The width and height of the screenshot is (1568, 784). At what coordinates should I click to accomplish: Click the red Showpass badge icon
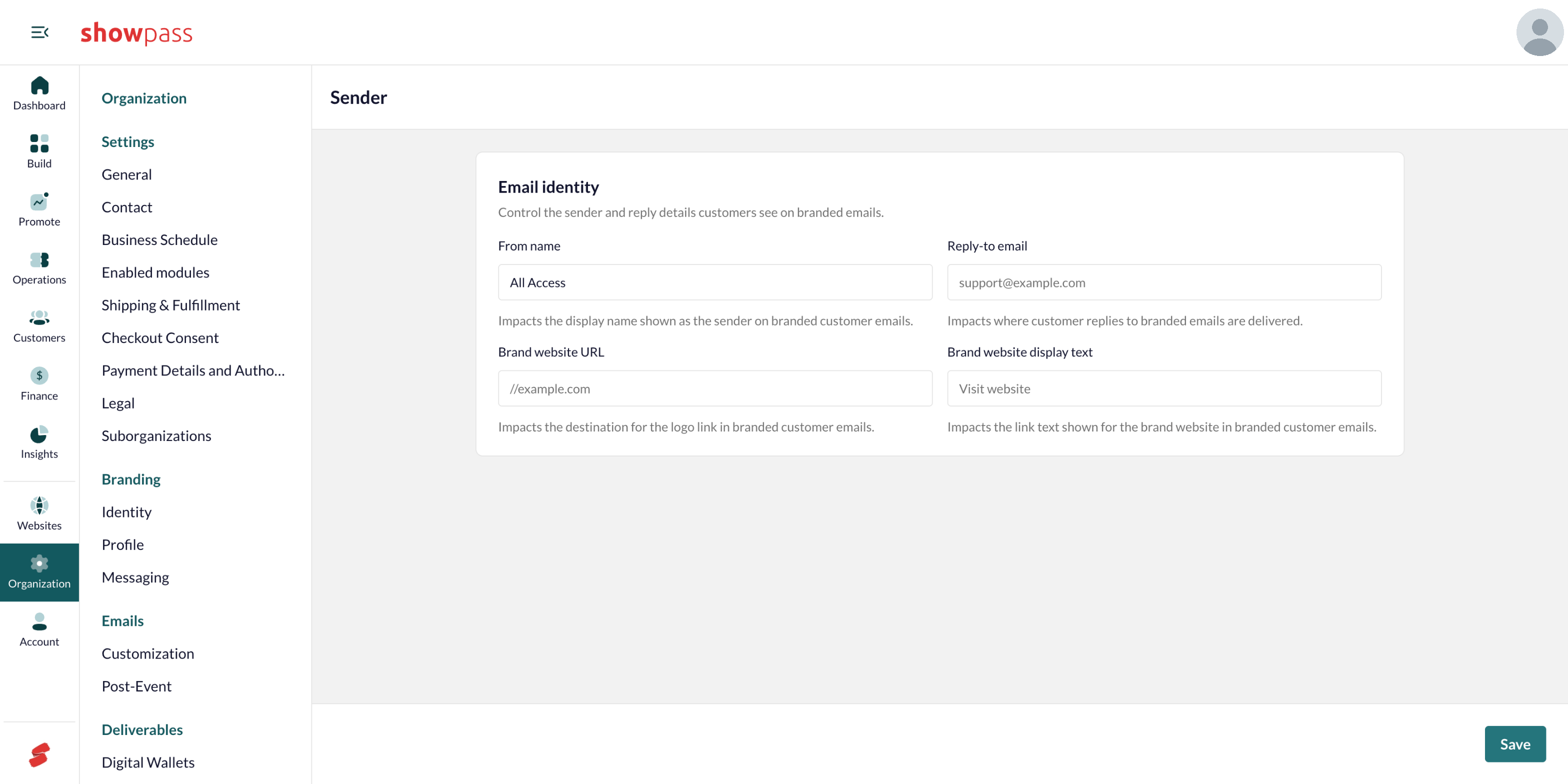[x=39, y=755]
